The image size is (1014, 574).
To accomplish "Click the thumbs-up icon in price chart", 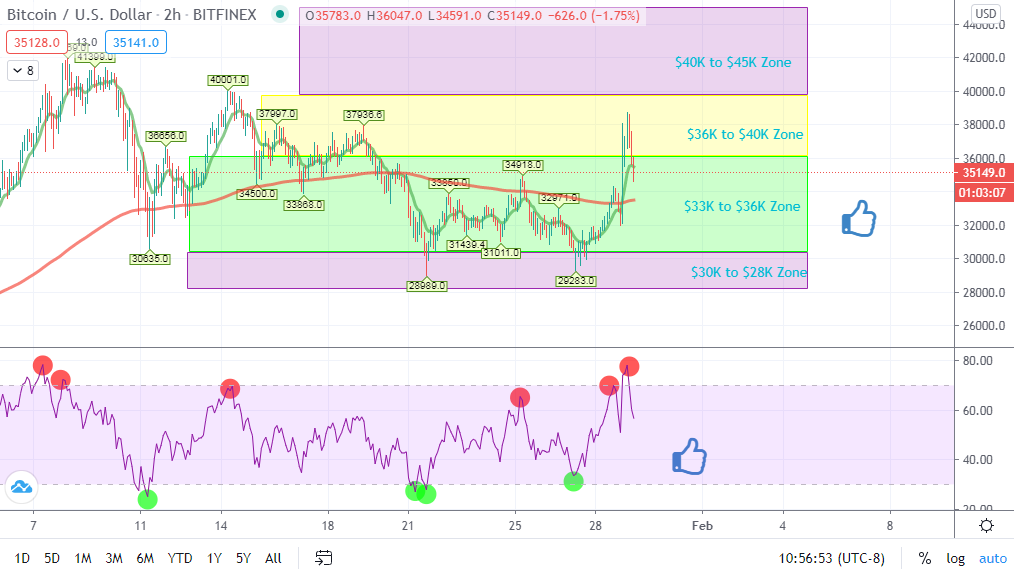I will [x=859, y=218].
